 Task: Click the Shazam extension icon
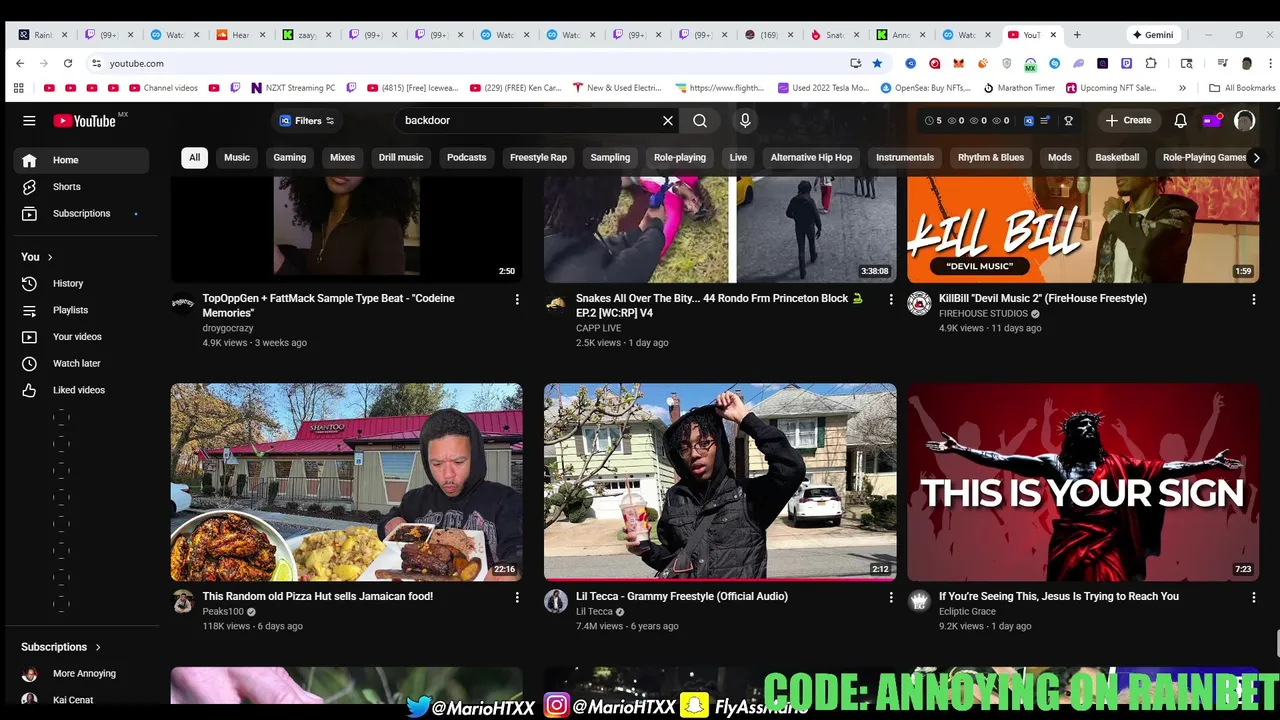(1054, 63)
